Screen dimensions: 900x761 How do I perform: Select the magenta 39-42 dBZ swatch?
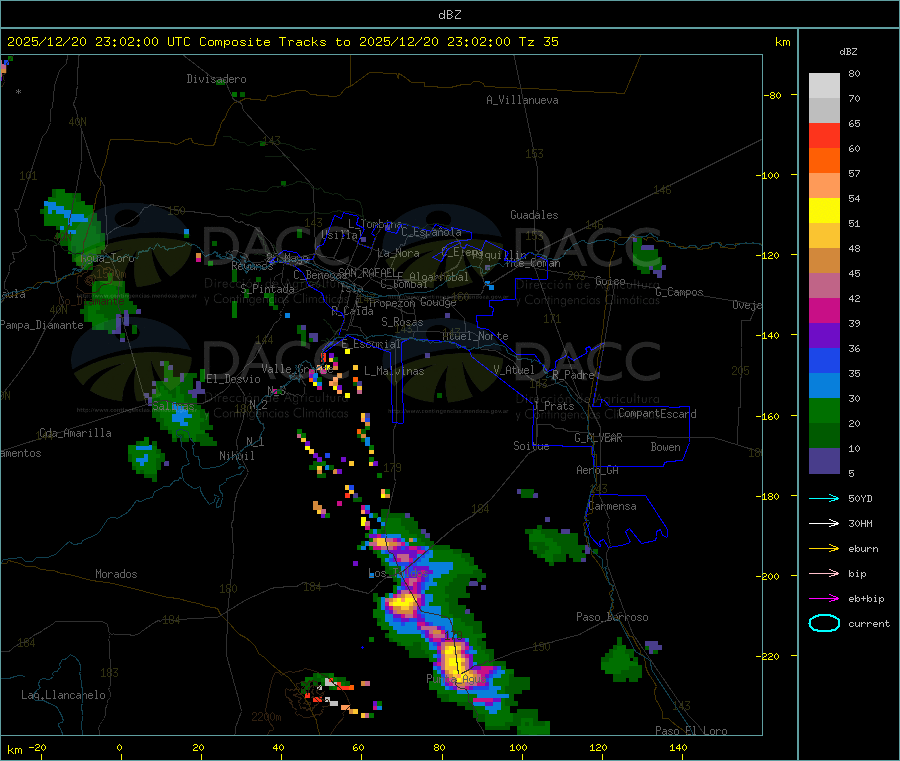824,310
